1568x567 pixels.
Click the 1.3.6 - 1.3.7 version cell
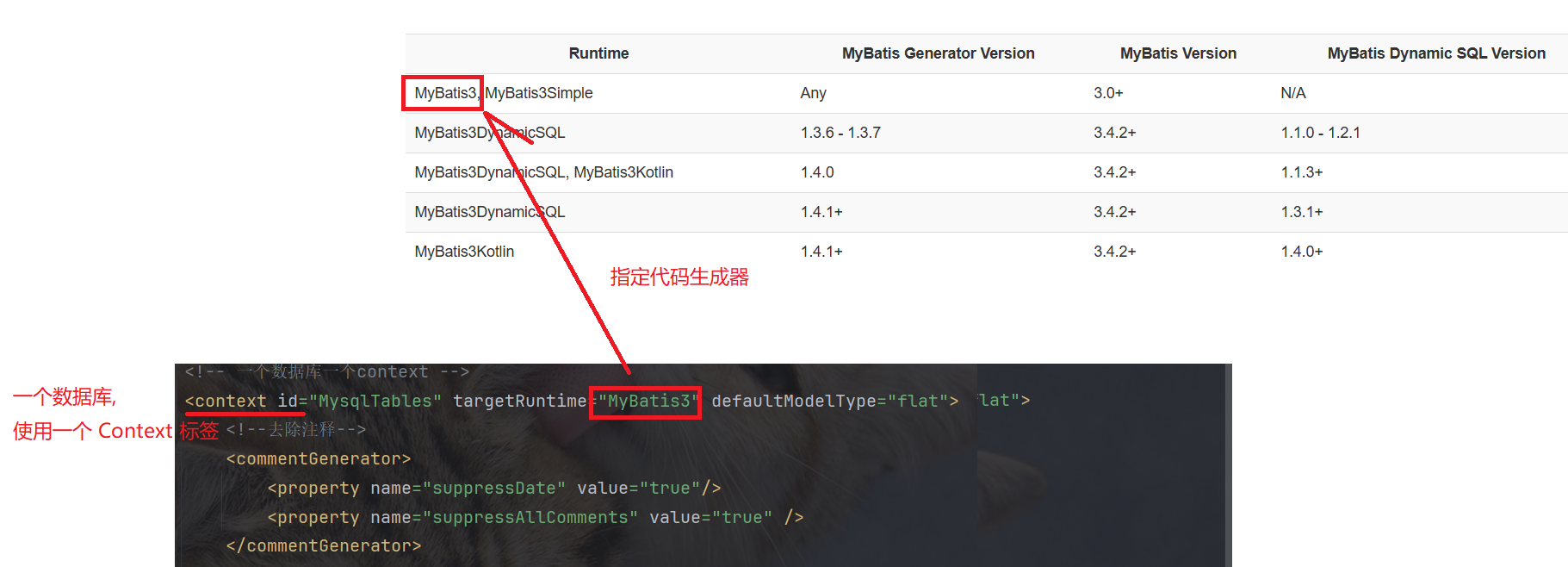(x=840, y=133)
